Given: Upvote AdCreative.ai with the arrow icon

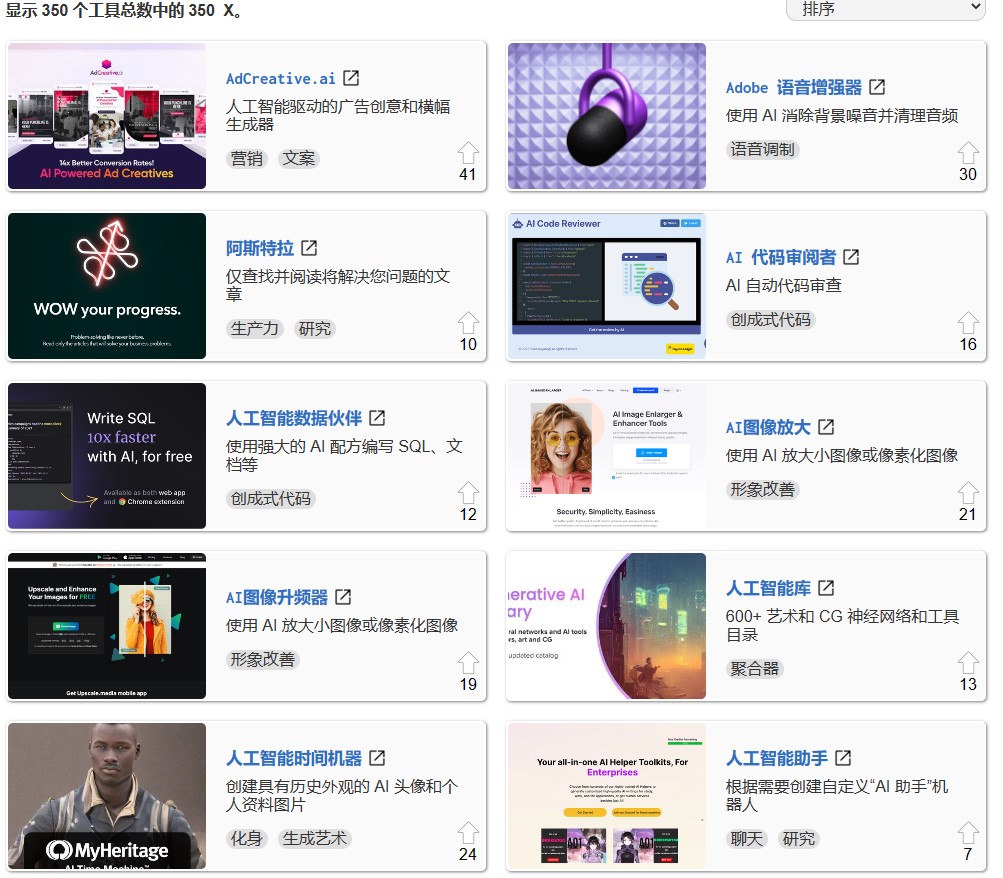Looking at the screenshot, I should click(x=468, y=153).
